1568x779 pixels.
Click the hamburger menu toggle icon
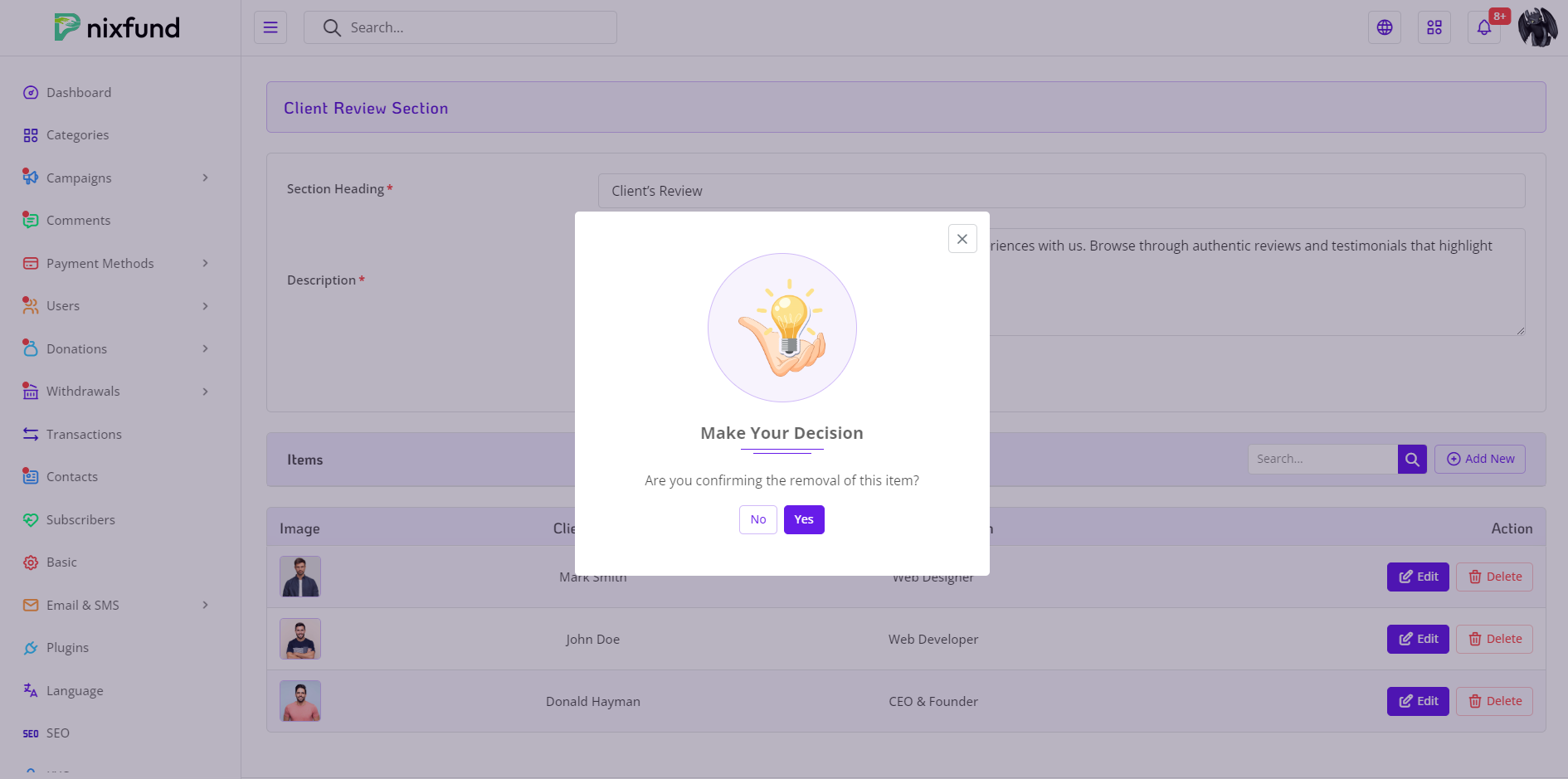[270, 27]
